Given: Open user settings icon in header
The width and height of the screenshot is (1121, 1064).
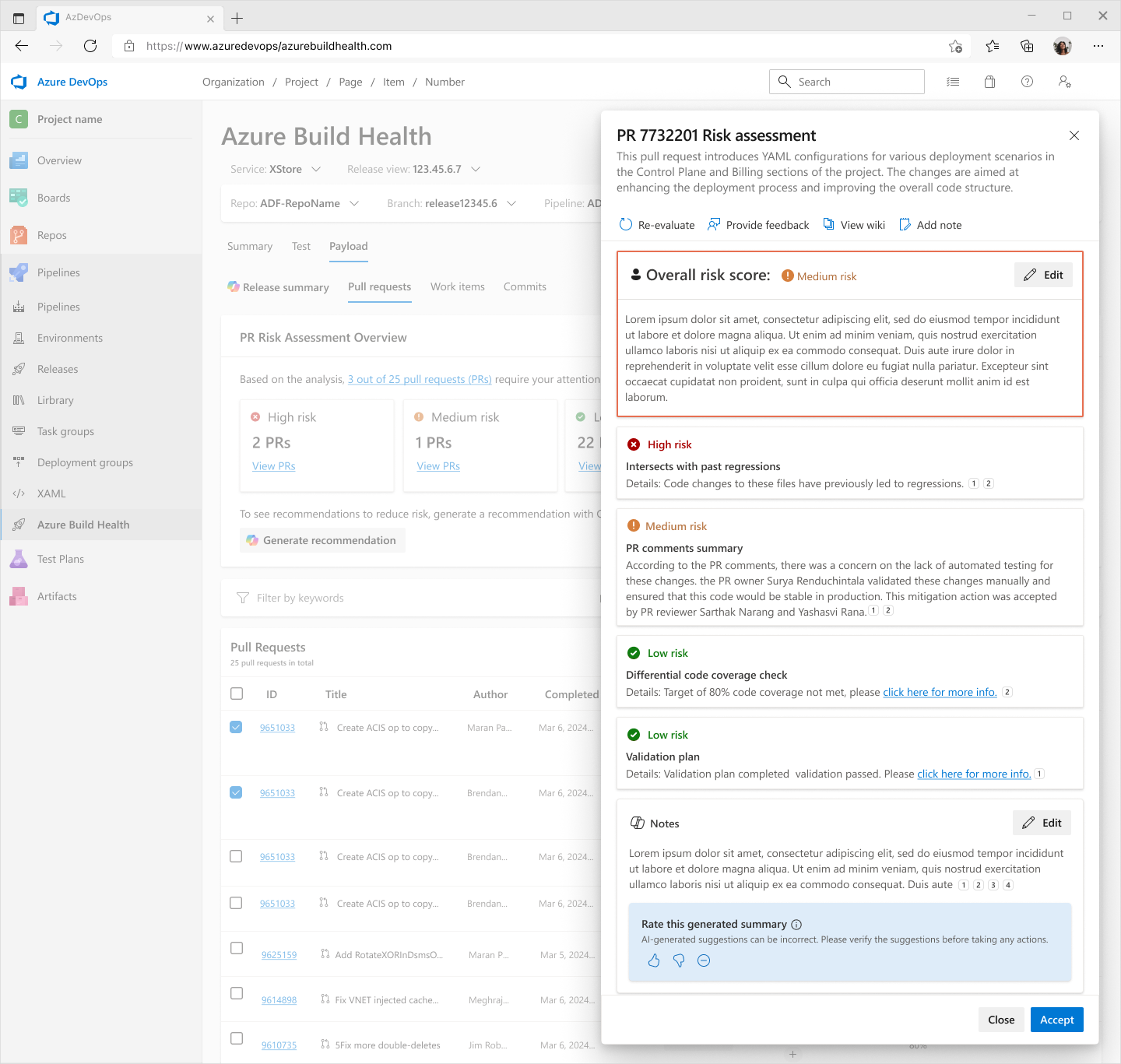Looking at the screenshot, I should [1065, 82].
